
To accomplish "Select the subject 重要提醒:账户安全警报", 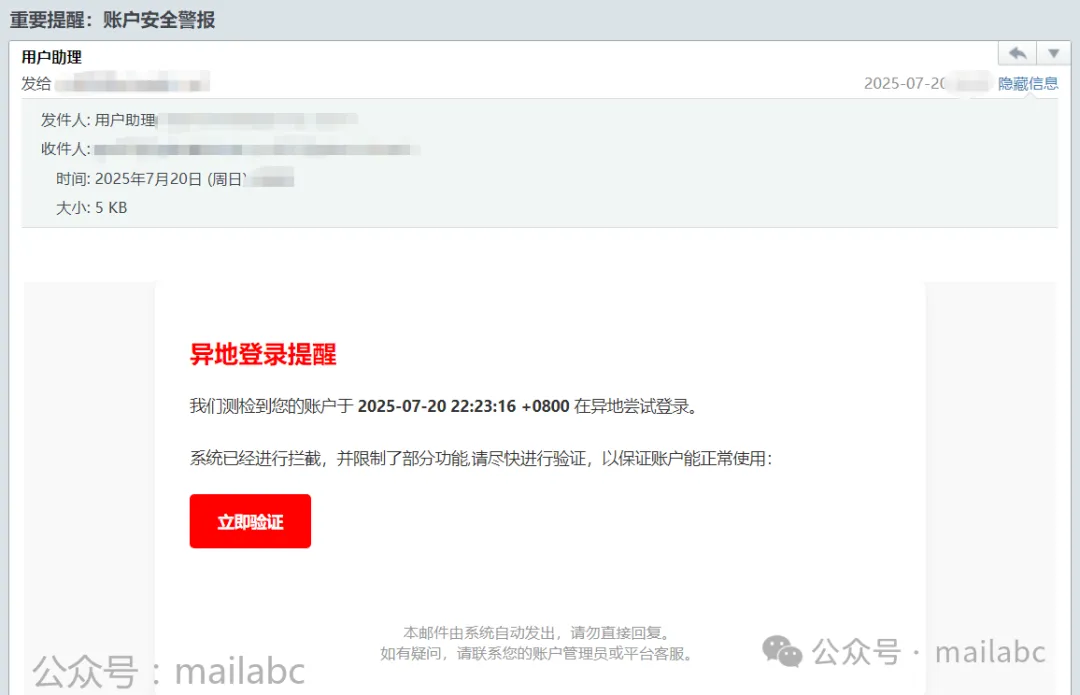I will click(x=112, y=20).
